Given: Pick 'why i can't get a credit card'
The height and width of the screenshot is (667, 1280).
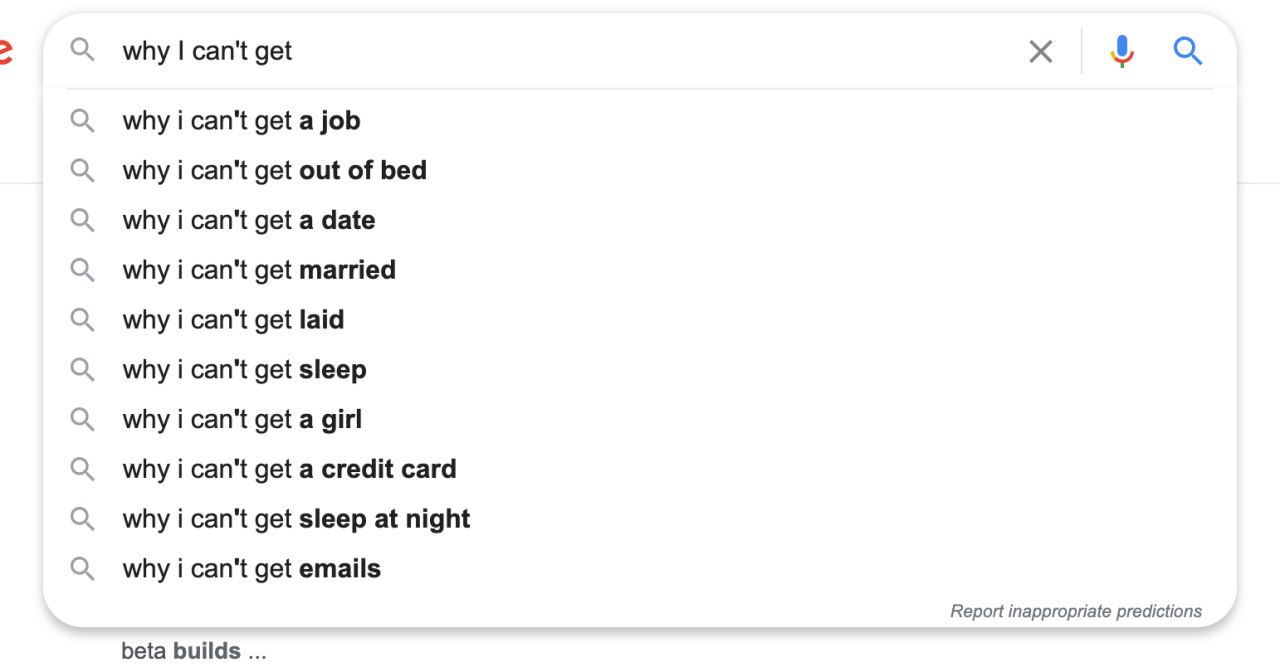Looking at the screenshot, I should point(640,469).
